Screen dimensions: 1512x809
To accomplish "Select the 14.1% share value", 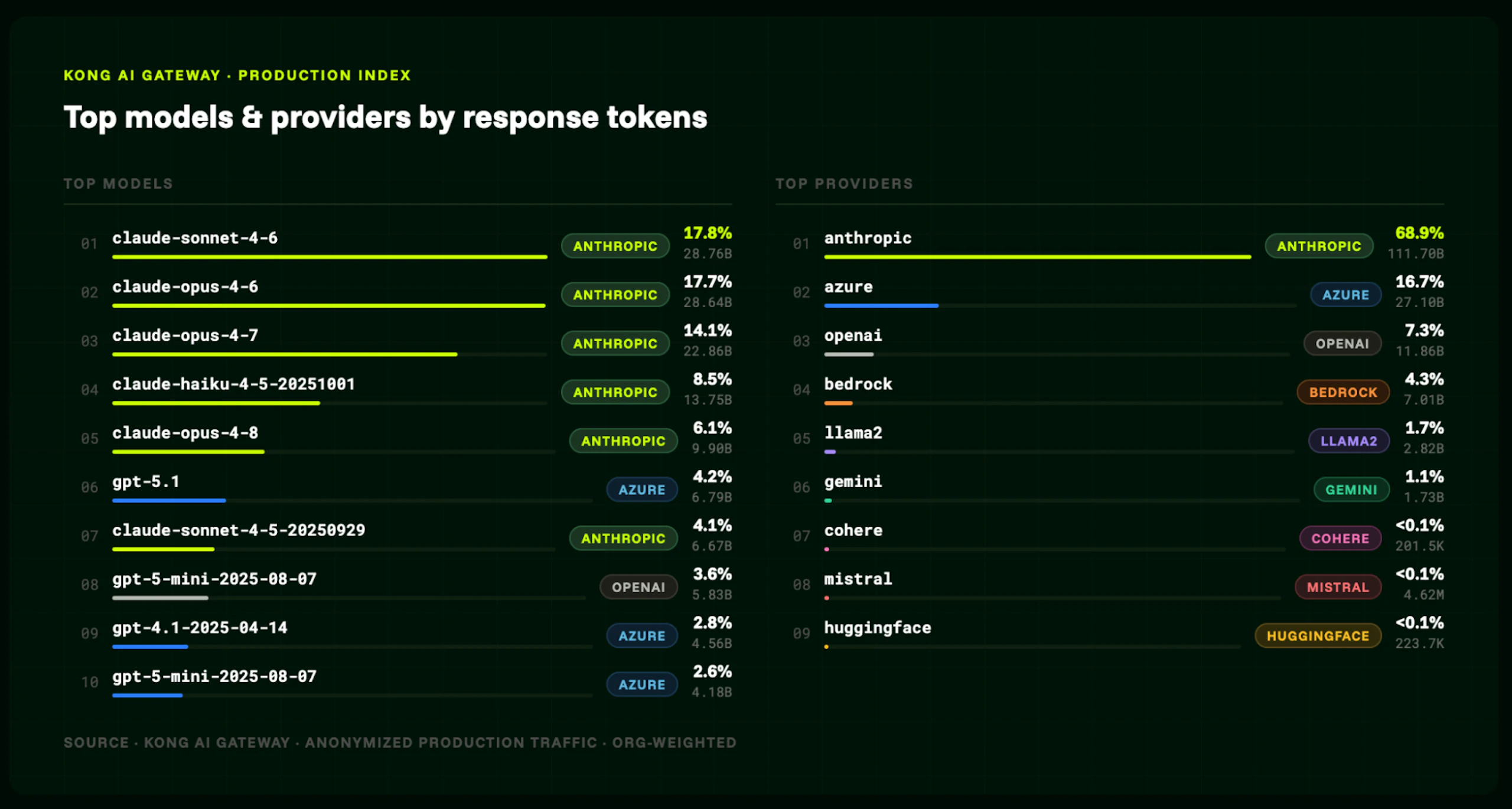I will pyautogui.click(x=708, y=331).
